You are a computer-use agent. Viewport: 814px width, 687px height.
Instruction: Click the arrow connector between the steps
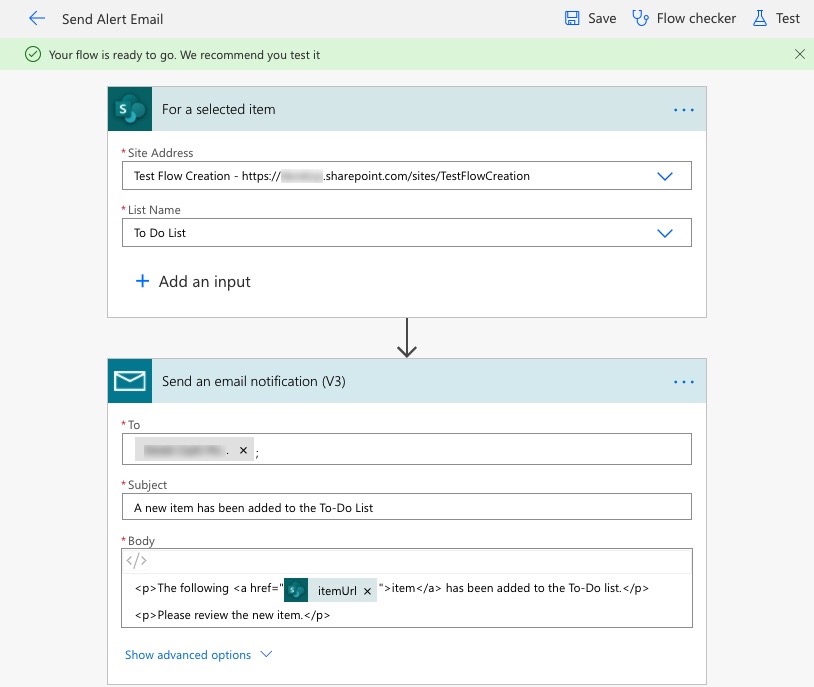click(x=406, y=338)
